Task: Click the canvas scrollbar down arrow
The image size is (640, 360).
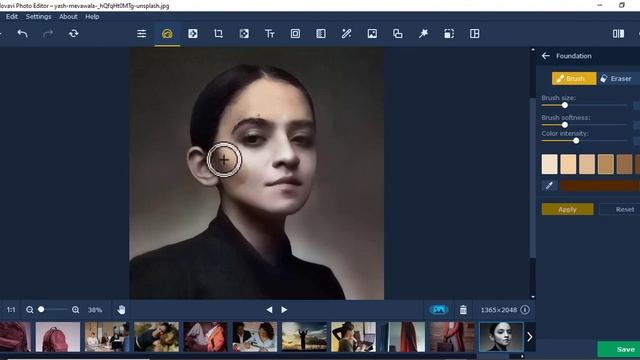Action: (533, 297)
